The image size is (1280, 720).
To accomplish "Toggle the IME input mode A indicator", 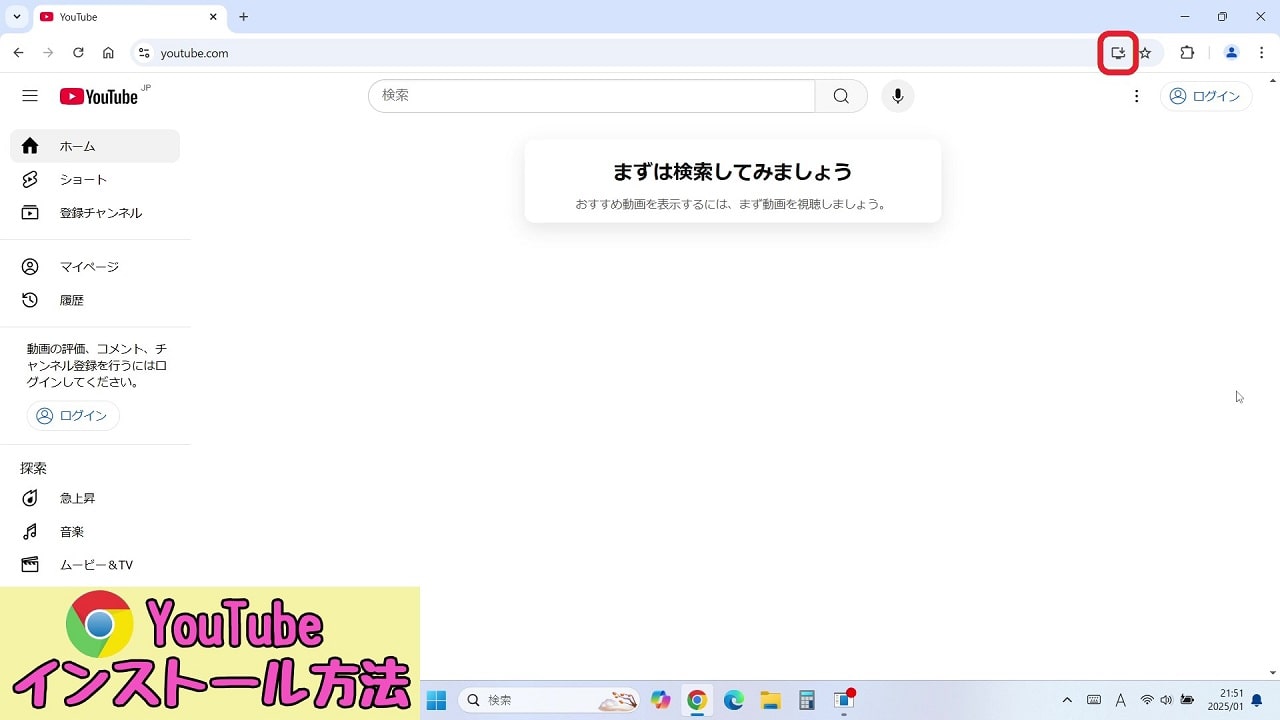I will [1120, 700].
